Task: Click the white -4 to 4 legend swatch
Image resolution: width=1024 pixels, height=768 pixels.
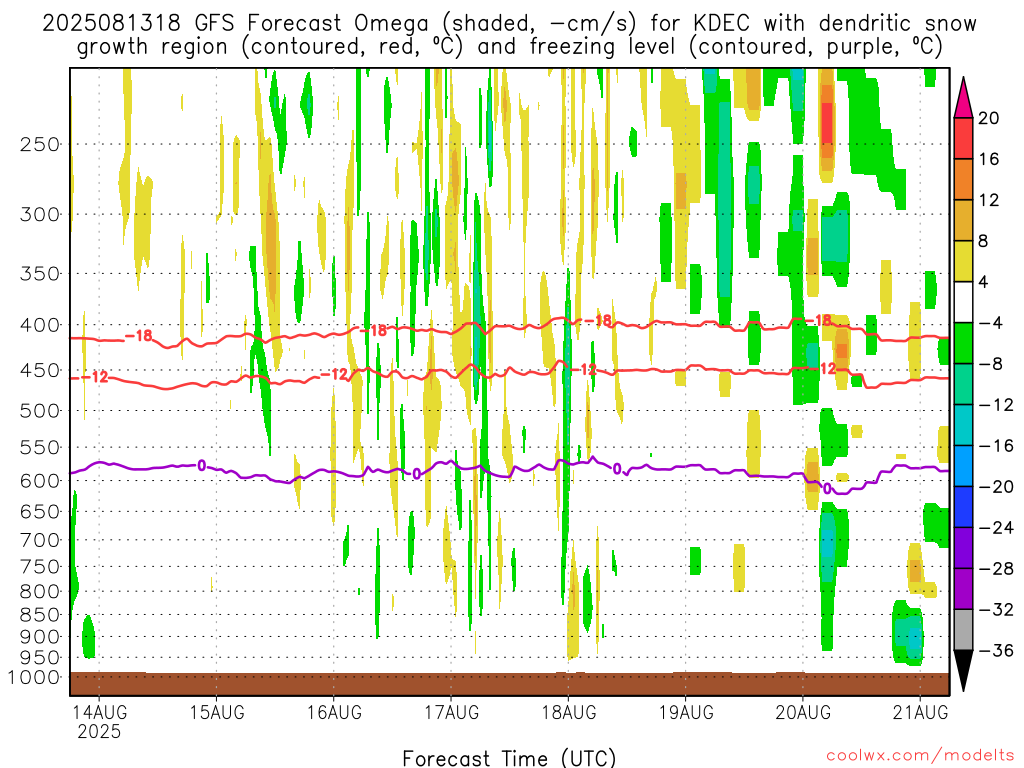Action: point(963,302)
